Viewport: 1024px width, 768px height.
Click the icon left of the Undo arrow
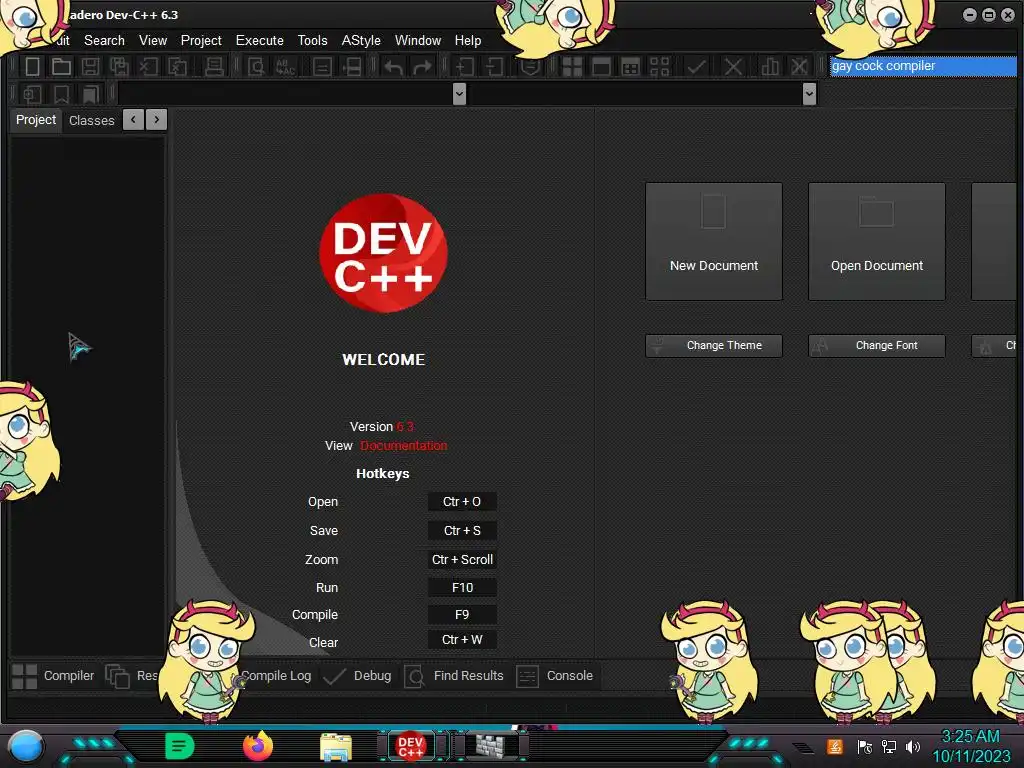pos(352,66)
